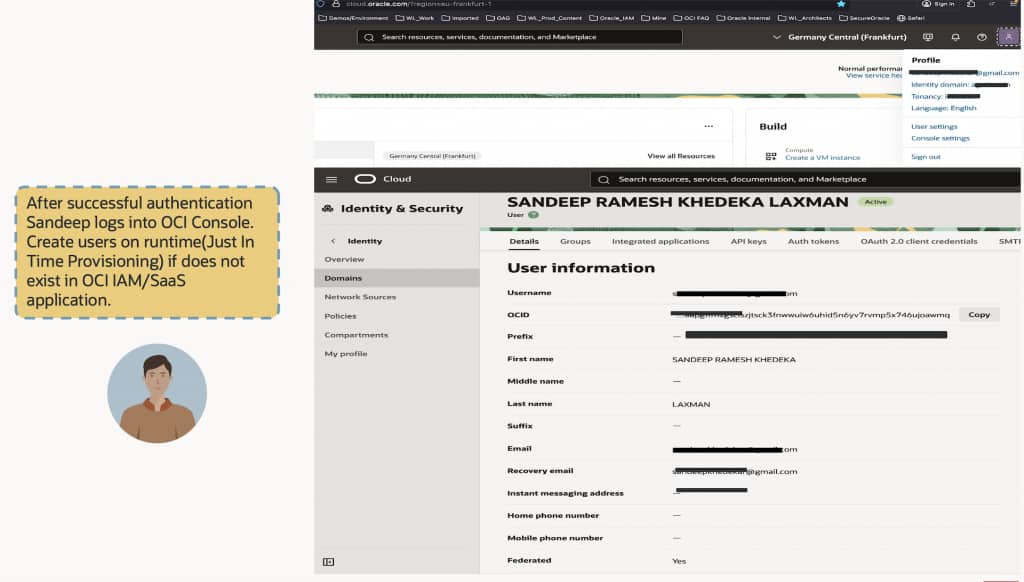Open the WL_Prod_Content bookmark folder
This screenshot has width=1024, height=582.
point(549,18)
